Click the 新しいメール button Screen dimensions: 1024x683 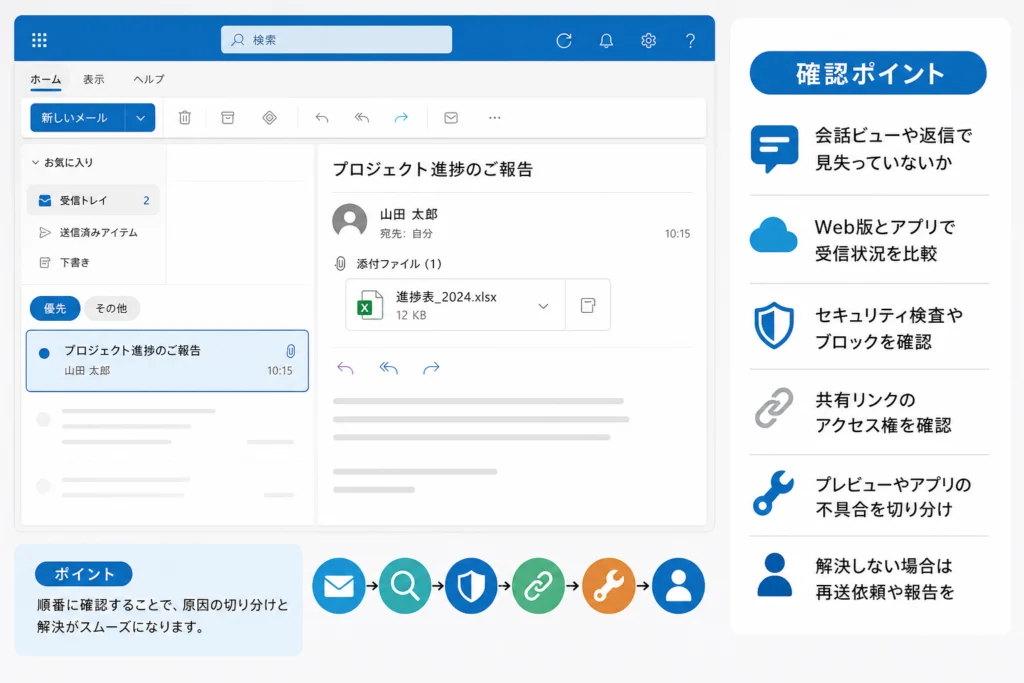[x=78, y=118]
